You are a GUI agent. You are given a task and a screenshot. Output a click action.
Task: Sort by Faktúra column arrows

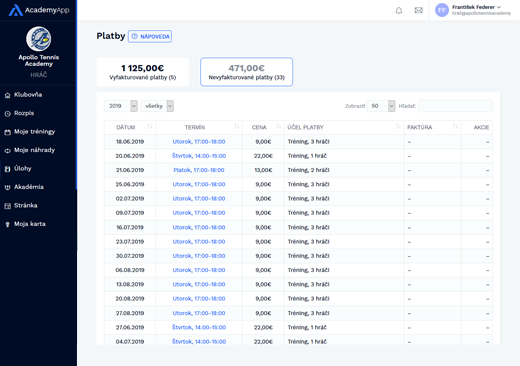click(x=456, y=126)
